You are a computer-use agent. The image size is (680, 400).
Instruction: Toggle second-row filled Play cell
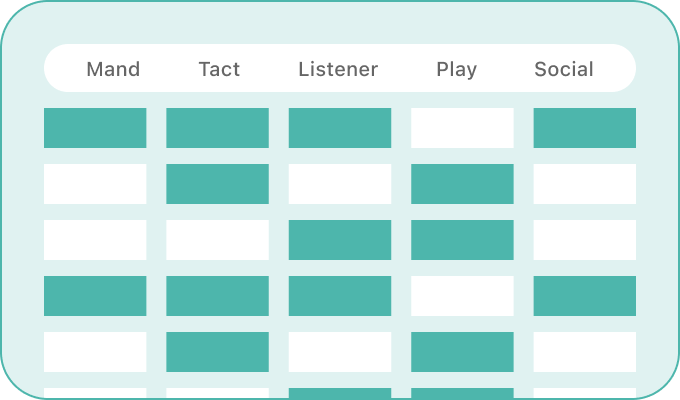[462, 184]
